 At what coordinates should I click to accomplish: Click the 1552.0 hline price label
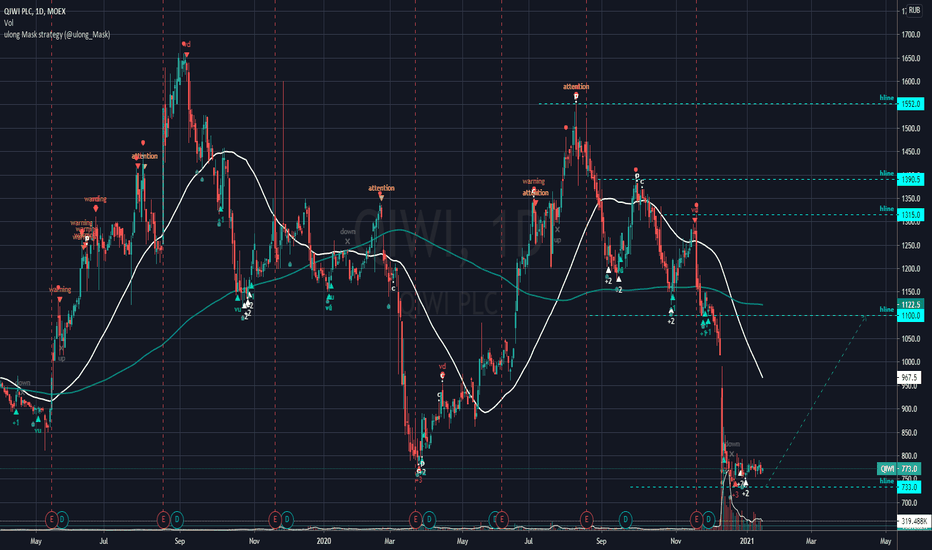[x=911, y=104]
